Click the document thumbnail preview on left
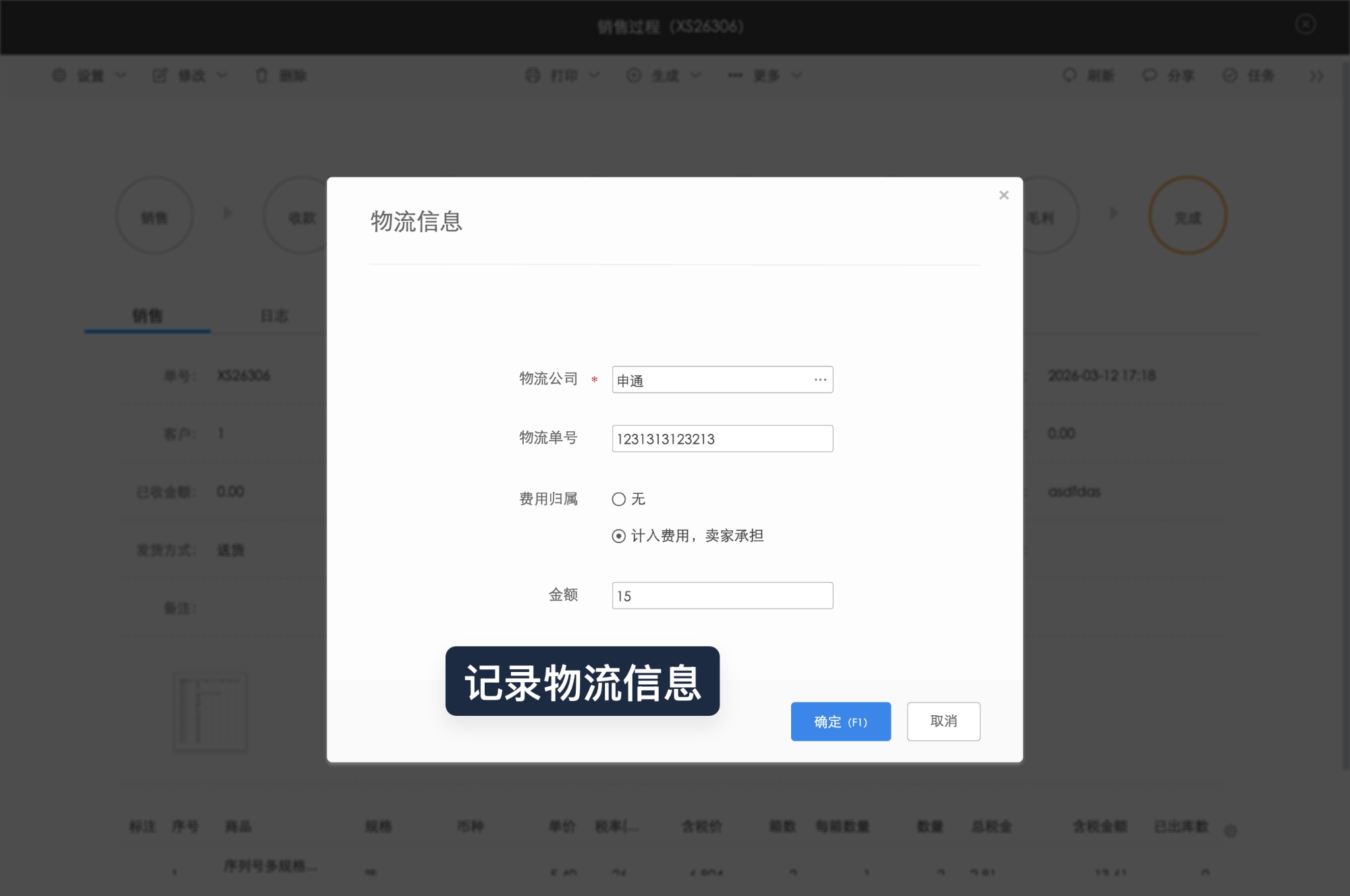This screenshot has height=896, width=1350. coord(210,711)
